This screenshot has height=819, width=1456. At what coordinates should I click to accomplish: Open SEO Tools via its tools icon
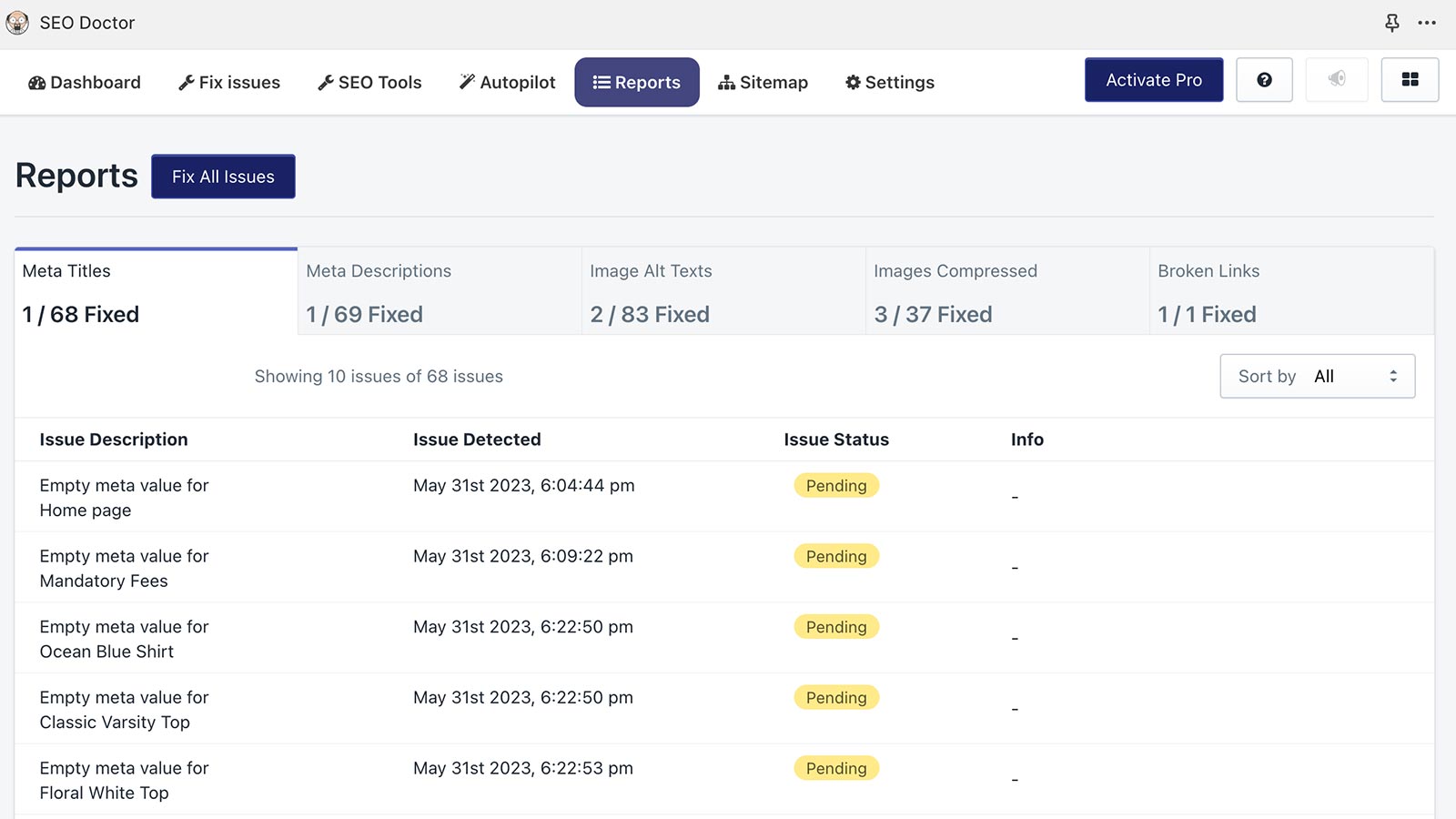tap(325, 82)
